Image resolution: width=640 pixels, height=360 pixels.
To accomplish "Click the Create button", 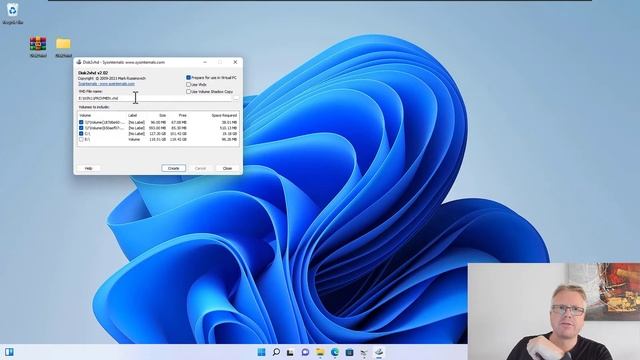I will (173, 168).
